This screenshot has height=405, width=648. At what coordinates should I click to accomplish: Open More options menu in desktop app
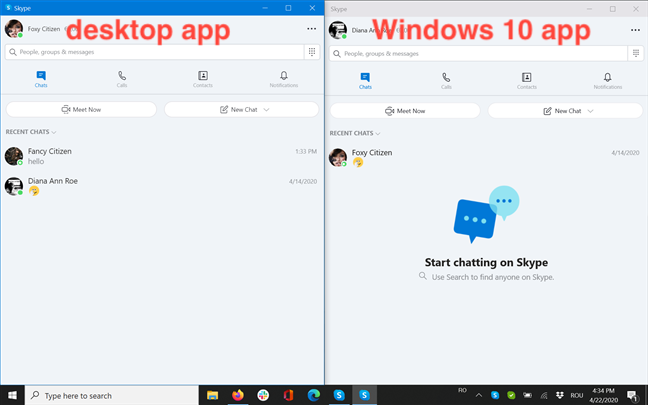312,29
